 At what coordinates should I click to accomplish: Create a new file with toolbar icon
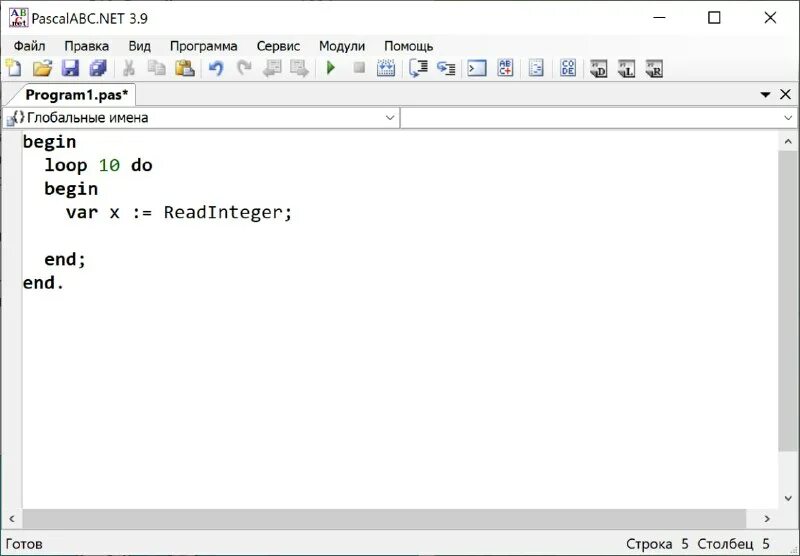(14, 68)
